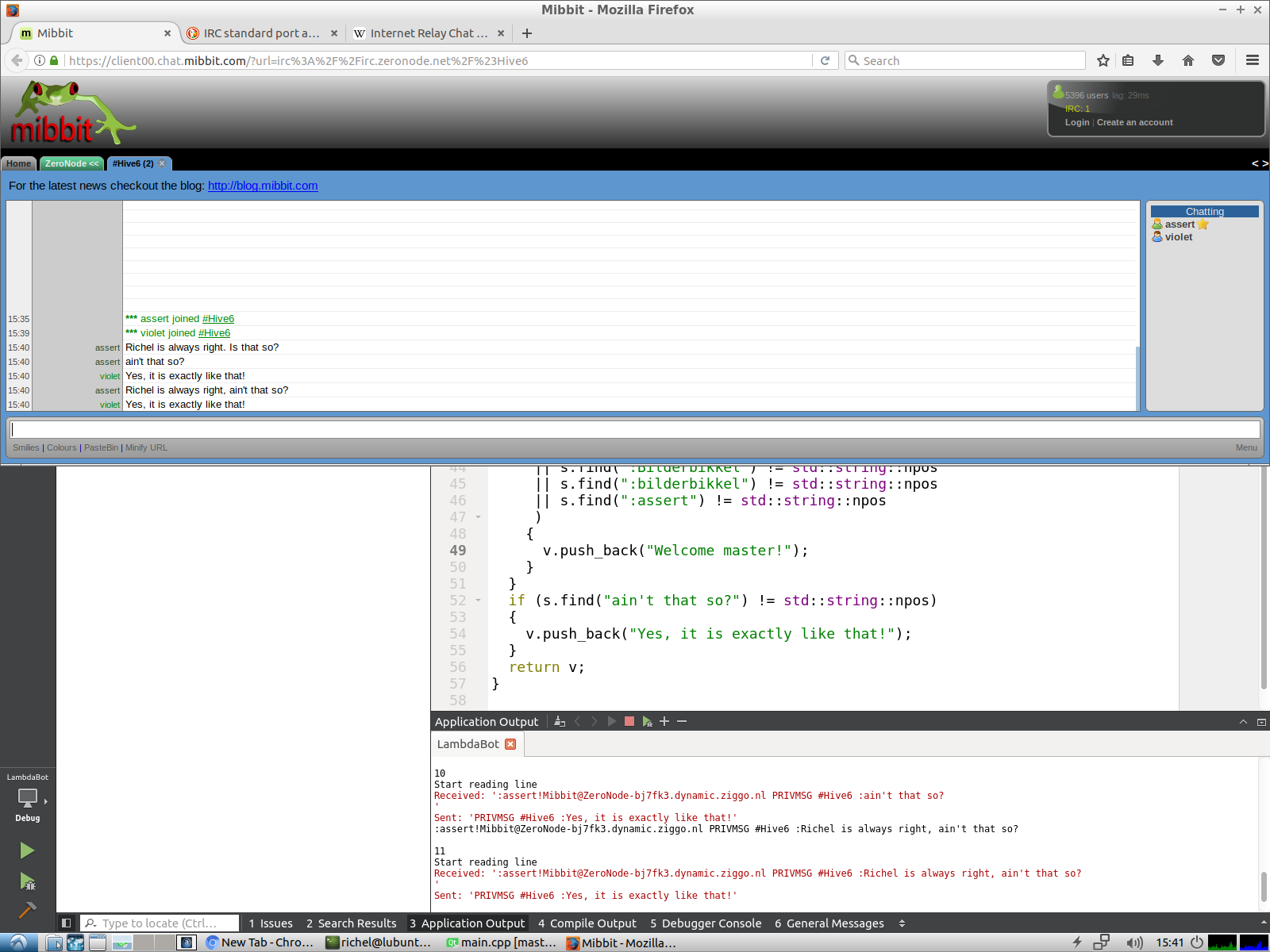Click the Type to locate field
This screenshot has height=952, width=1270.
pyautogui.click(x=160, y=923)
